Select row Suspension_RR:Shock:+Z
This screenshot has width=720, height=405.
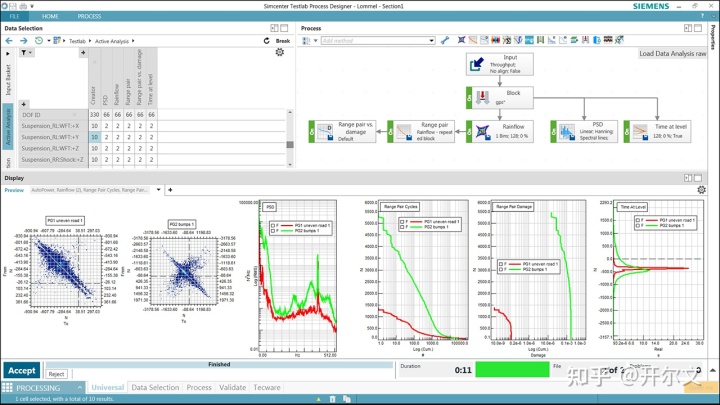coord(52,160)
